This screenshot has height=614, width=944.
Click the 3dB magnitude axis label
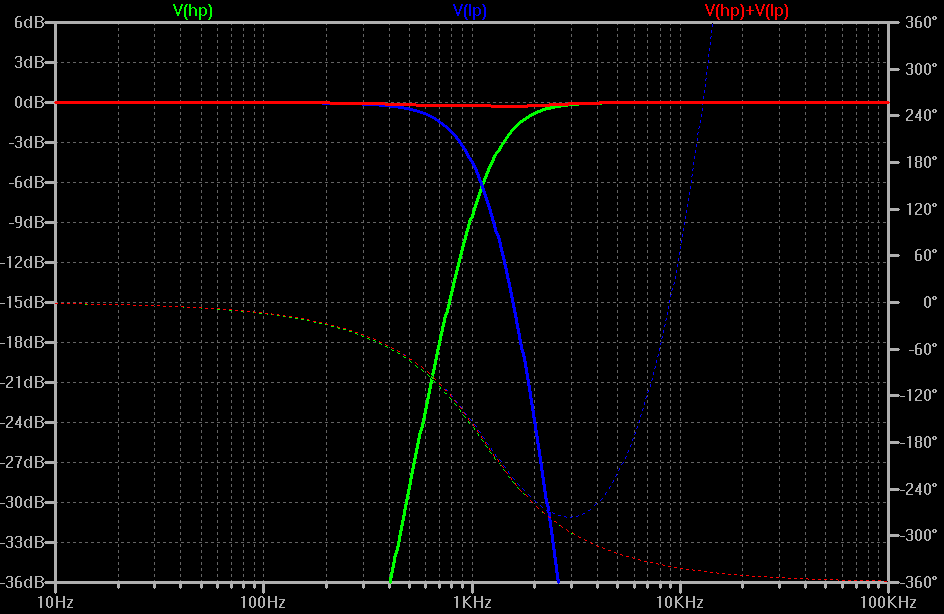(x=29, y=63)
